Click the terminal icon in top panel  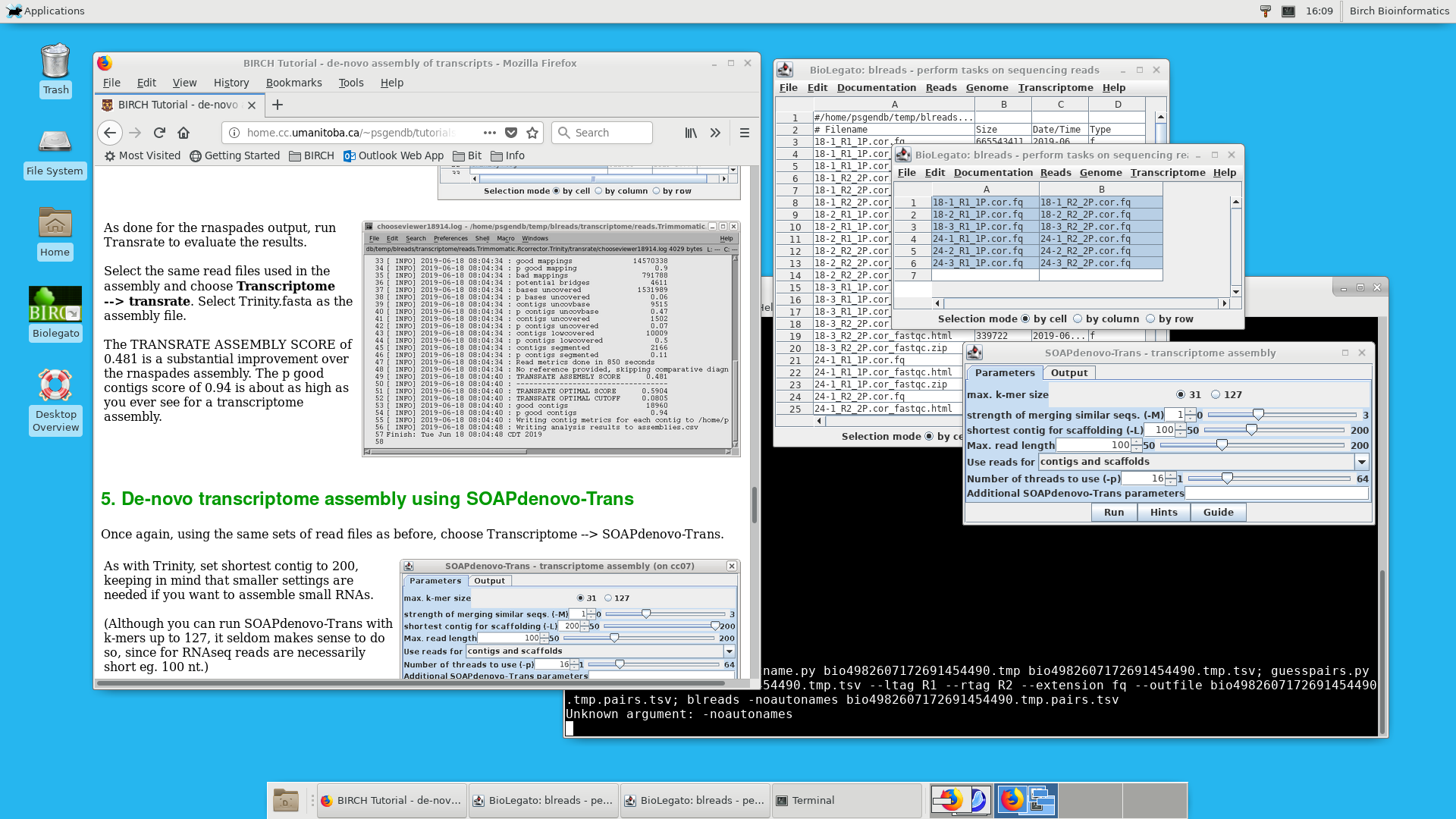(x=1288, y=11)
